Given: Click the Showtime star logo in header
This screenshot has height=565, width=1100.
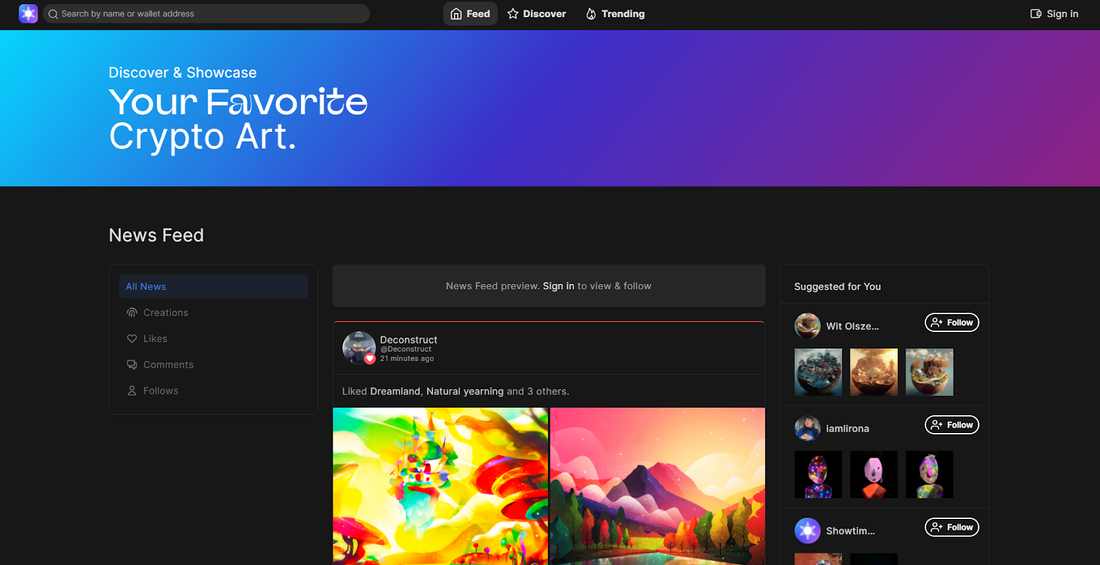Looking at the screenshot, I should (x=28, y=14).
